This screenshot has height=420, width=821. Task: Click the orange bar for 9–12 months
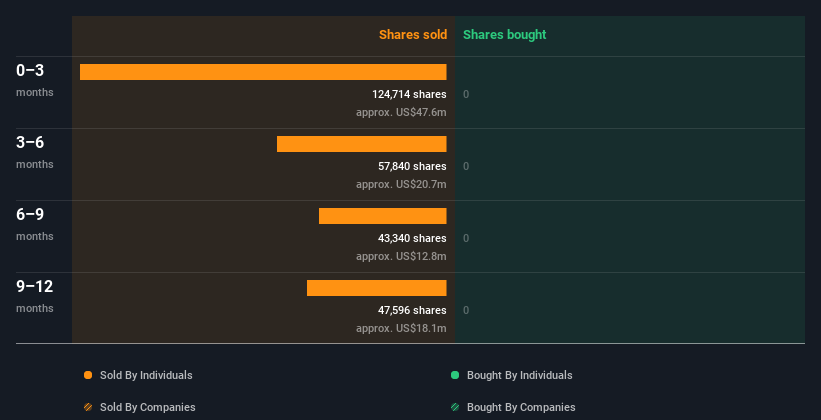point(376,288)
